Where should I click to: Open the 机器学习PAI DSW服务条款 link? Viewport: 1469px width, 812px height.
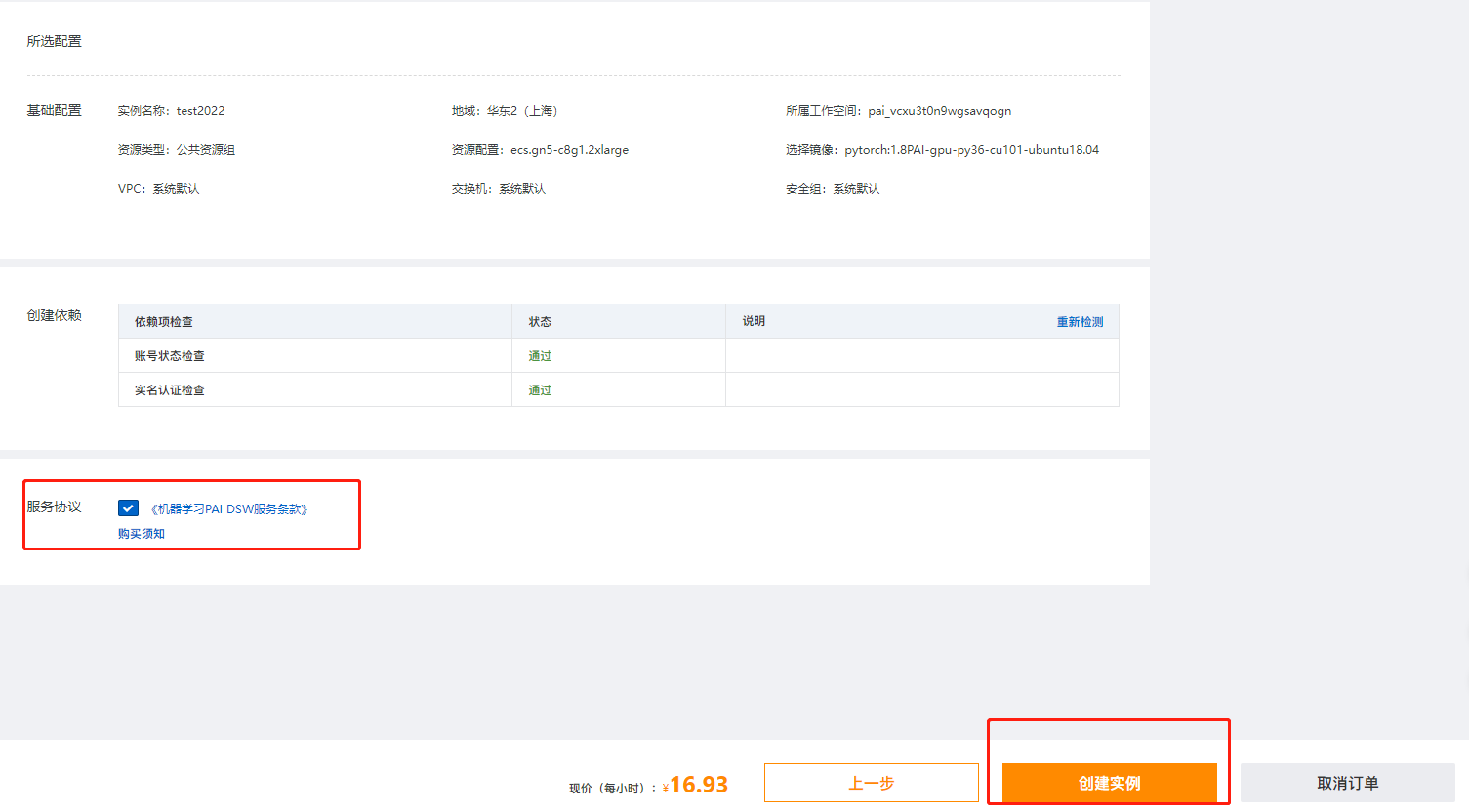click(x=229, y=509)
